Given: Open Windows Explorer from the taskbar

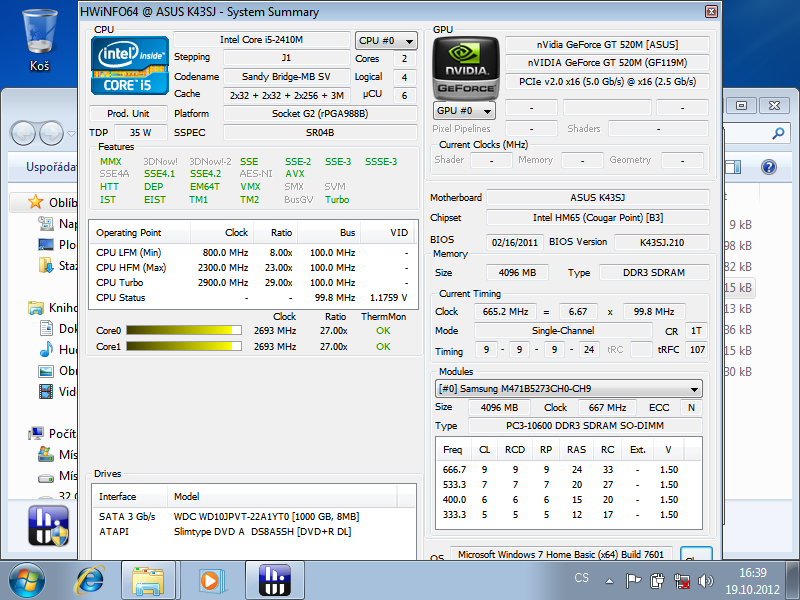Looking at the screenshot, I should (148, 580).
